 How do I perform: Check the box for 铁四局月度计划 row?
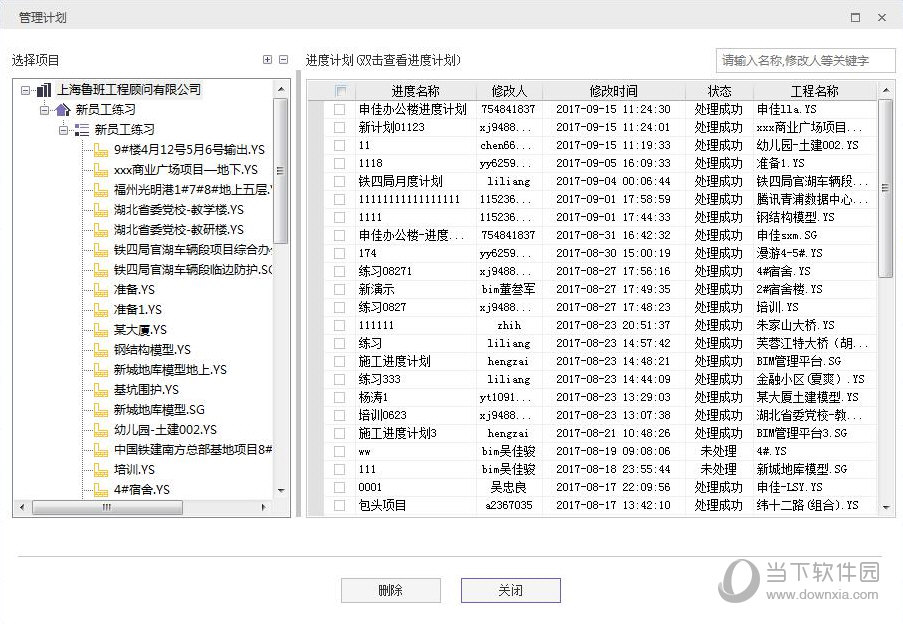[x=340, y=182]
